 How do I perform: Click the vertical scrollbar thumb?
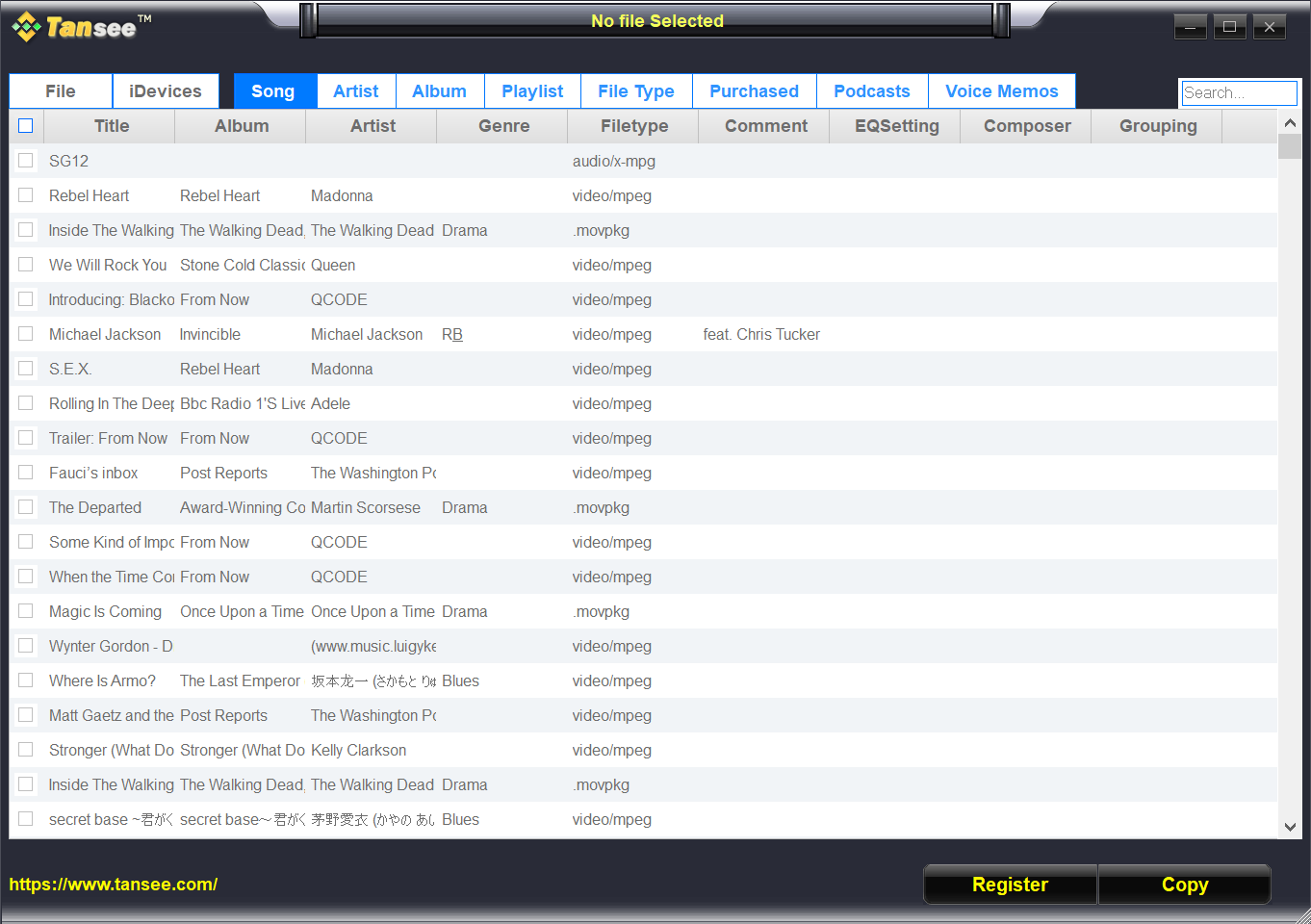1290,146
